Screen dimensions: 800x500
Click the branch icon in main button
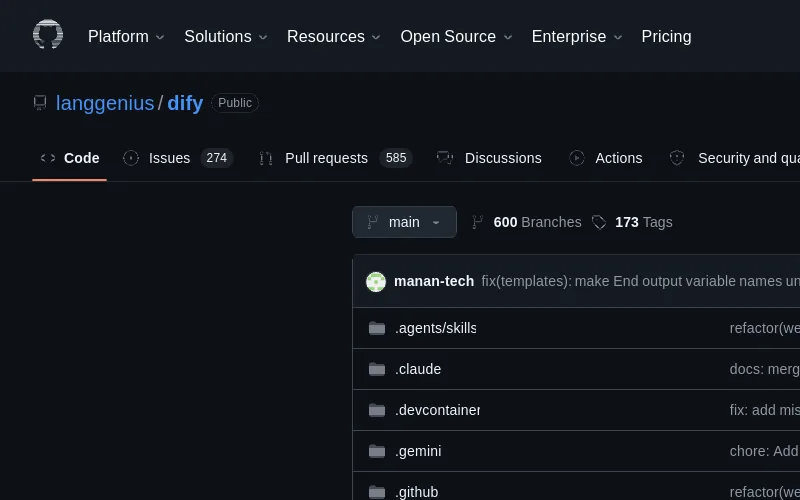pyautogui.click(x=372, y=222)
